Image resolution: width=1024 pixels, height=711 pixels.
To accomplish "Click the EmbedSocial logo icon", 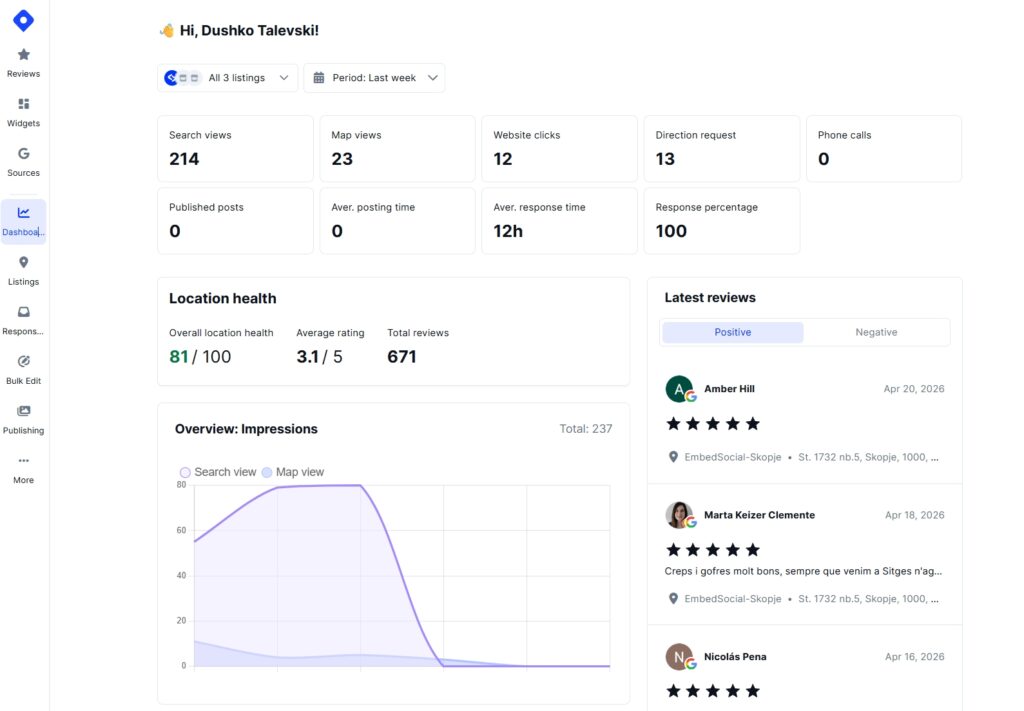I will tap(23, 20).
